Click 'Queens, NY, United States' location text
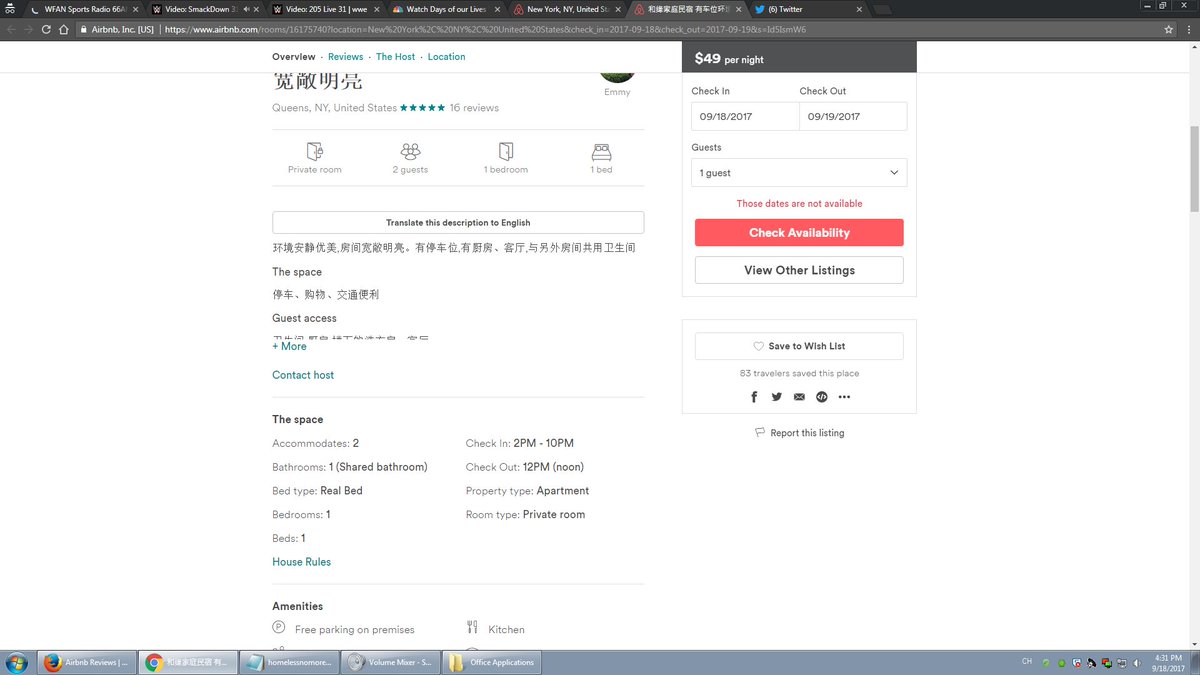Screen dimensions: 1200x675 (334, 108)
